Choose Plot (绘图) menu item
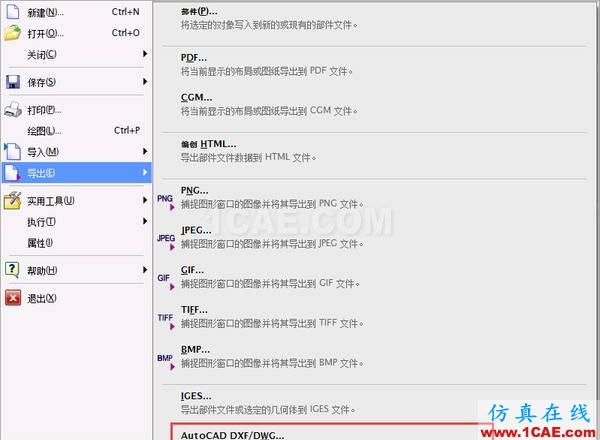The image size is (600, 440). (76, 131)
